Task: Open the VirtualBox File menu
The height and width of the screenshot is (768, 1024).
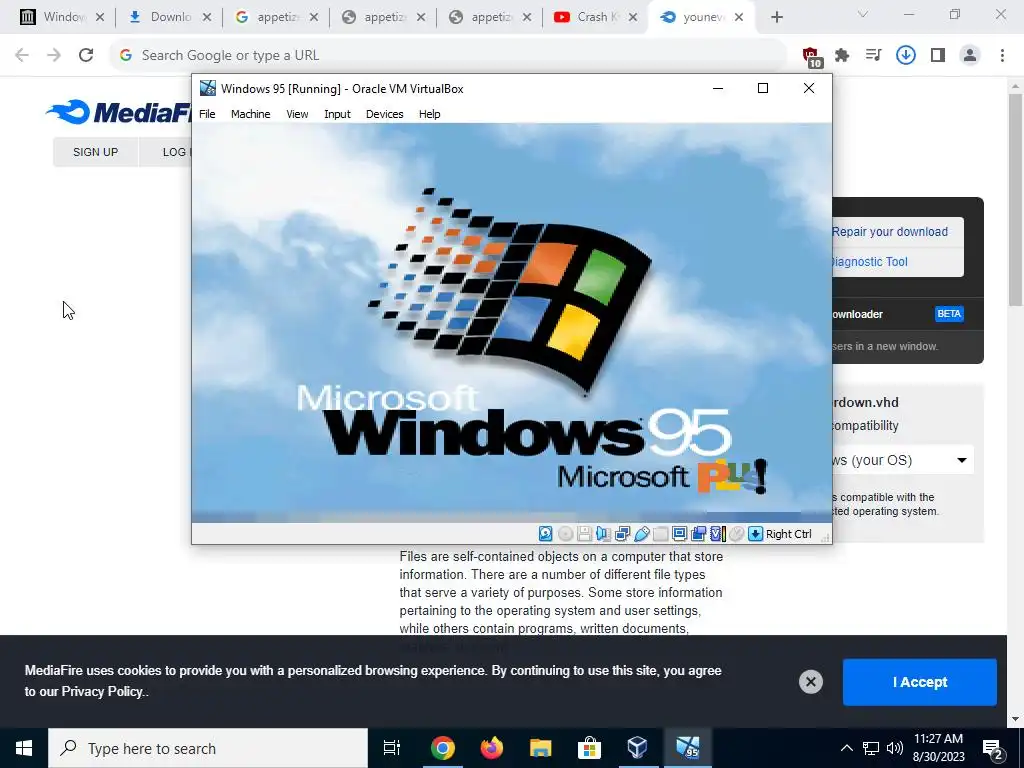Action: point(207,114)
